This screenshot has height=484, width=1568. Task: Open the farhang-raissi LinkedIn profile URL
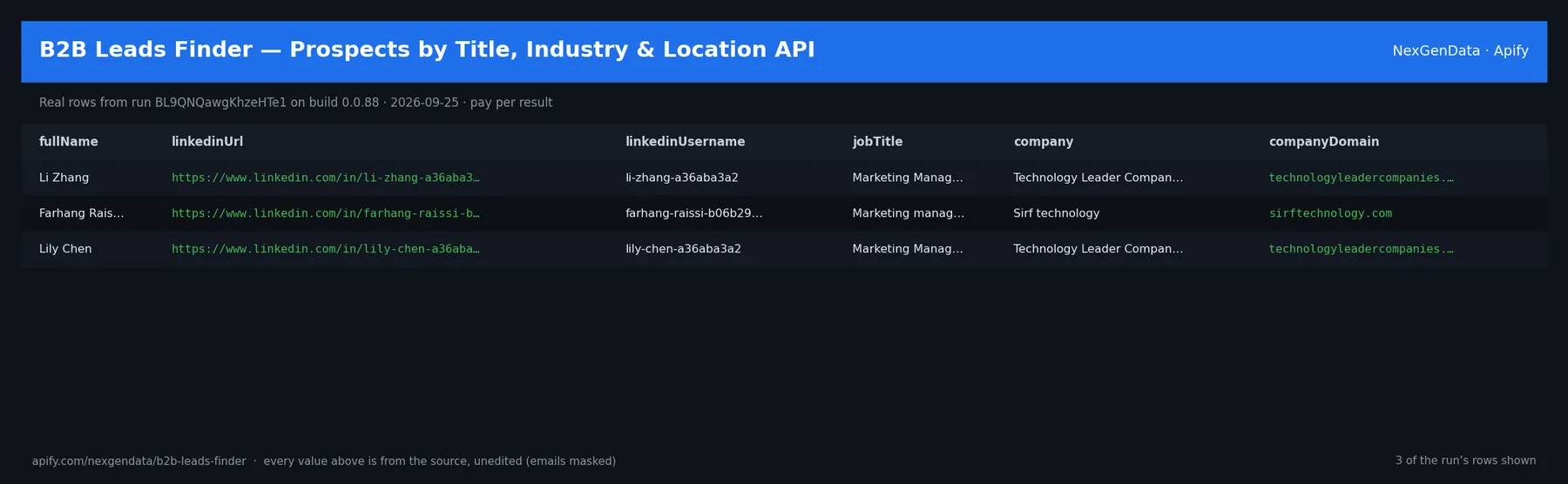325,213
